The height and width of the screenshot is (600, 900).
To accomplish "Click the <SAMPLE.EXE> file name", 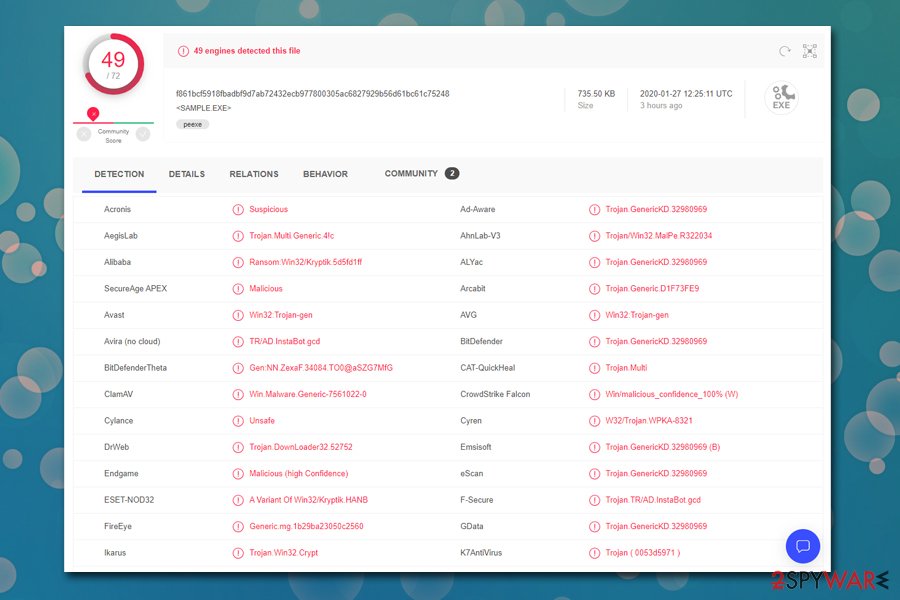I will (x=203, y=108).
